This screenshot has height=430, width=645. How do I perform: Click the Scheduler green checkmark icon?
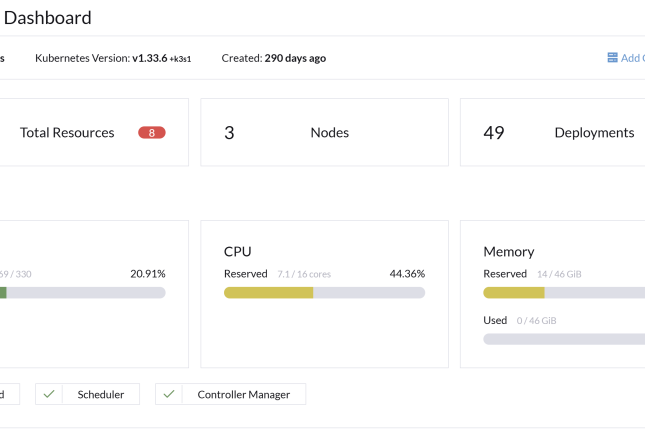point(49,394)
